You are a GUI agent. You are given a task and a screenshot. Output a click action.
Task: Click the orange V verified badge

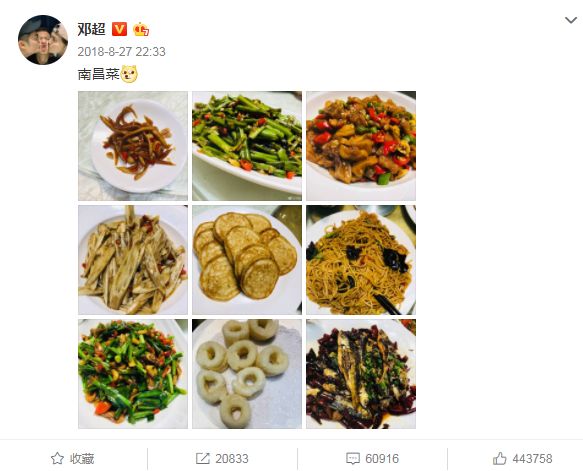click(119, 29)
